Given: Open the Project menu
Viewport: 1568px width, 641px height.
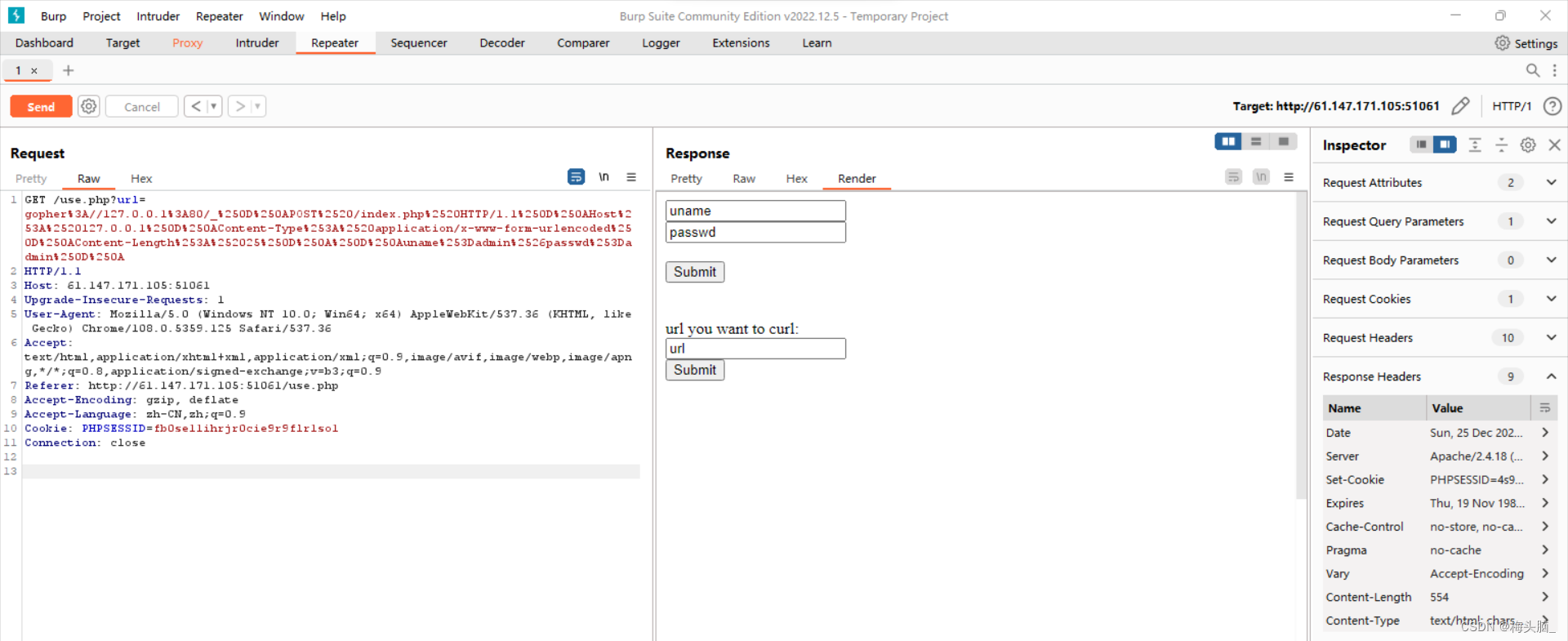Looking at the screenshot, I should click(x=101, y=16).
